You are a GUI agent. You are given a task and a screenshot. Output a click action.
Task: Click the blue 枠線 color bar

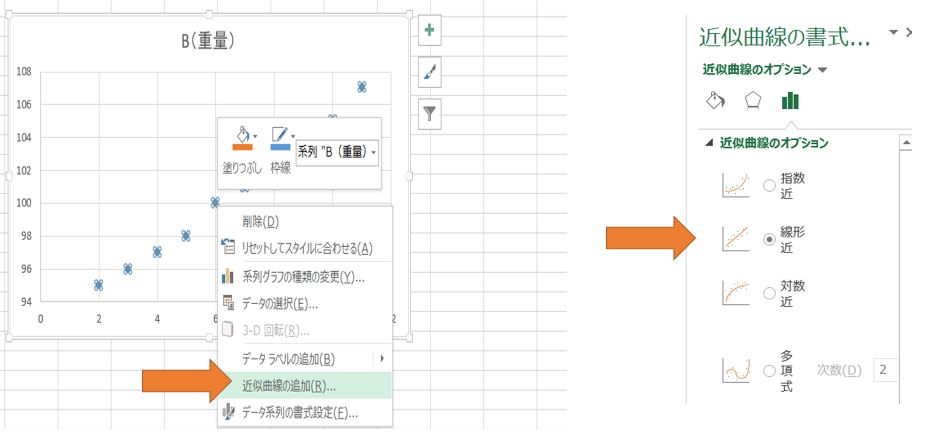tap(280, 146)
